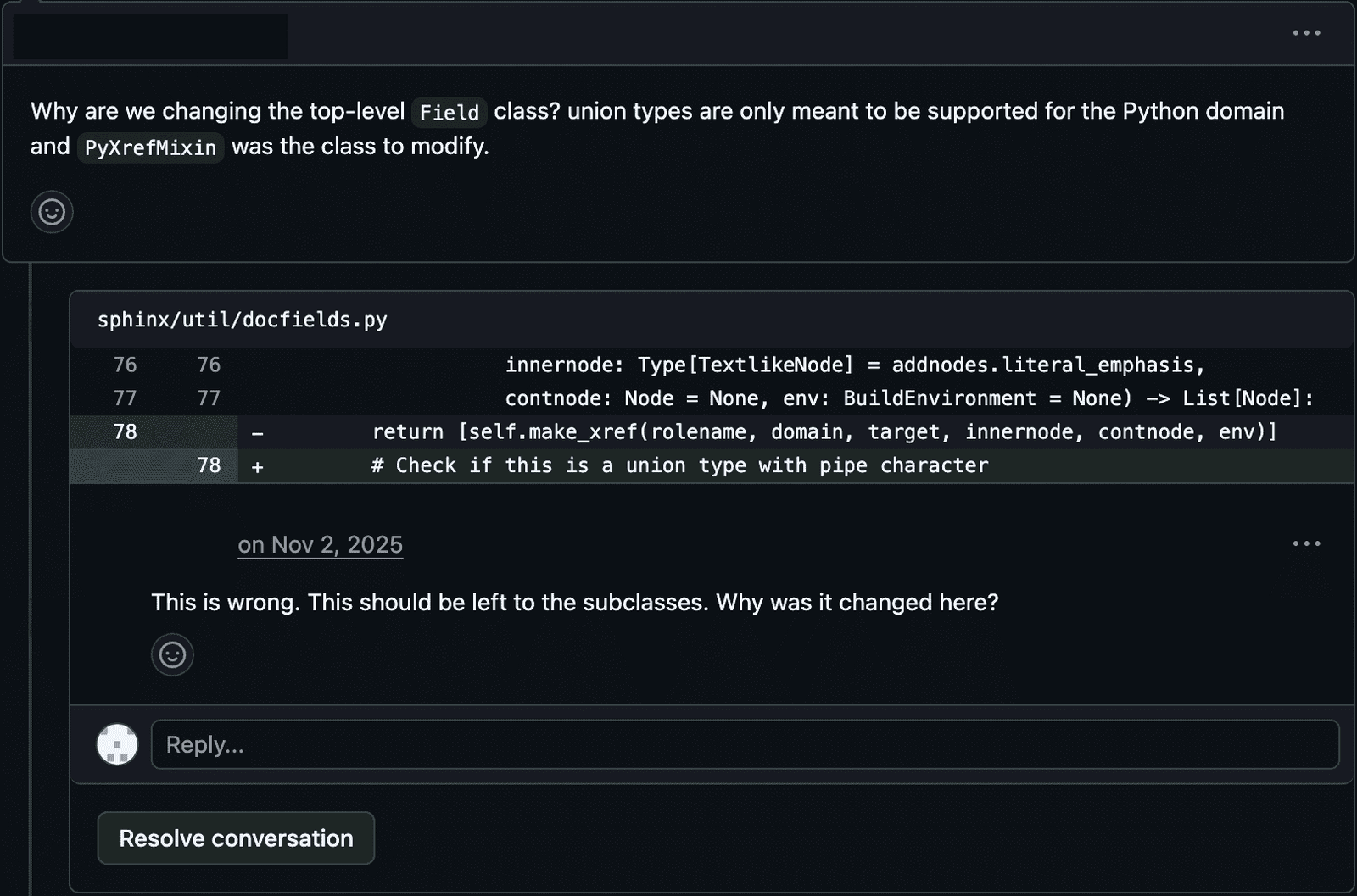Select line number 78 on the deleted line
1357x896 pixels.
coord(126,431)
